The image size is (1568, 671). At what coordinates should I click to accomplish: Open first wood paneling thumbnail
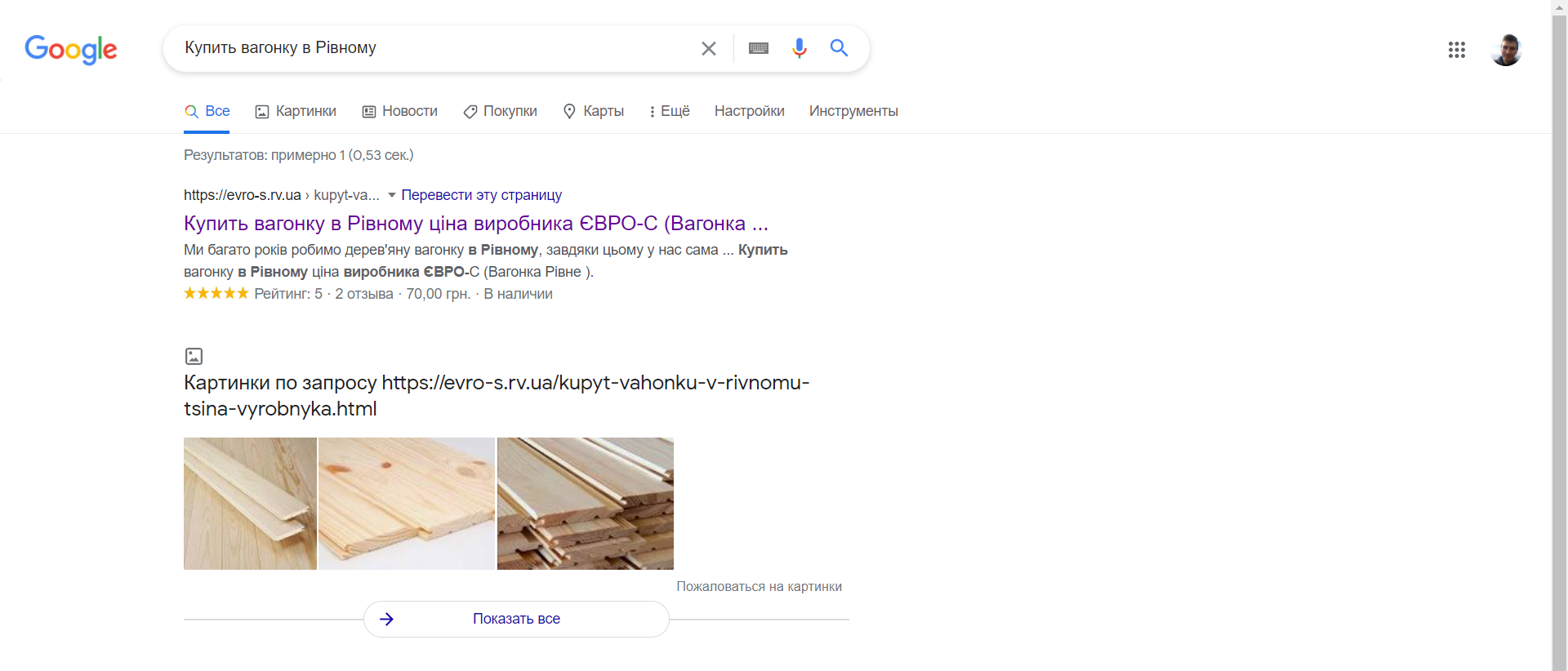tap(250, 504)
